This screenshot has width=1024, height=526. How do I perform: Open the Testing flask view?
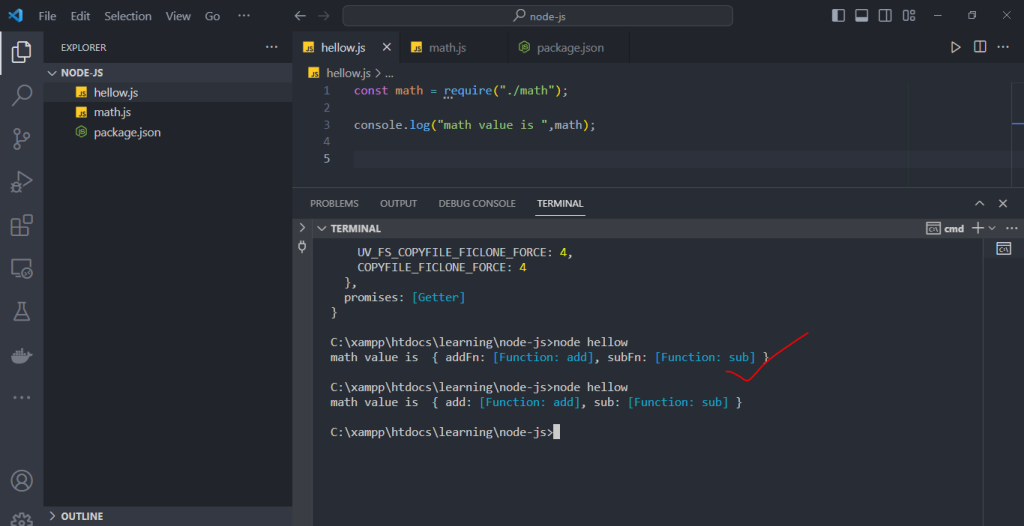(x=21, y=311)
